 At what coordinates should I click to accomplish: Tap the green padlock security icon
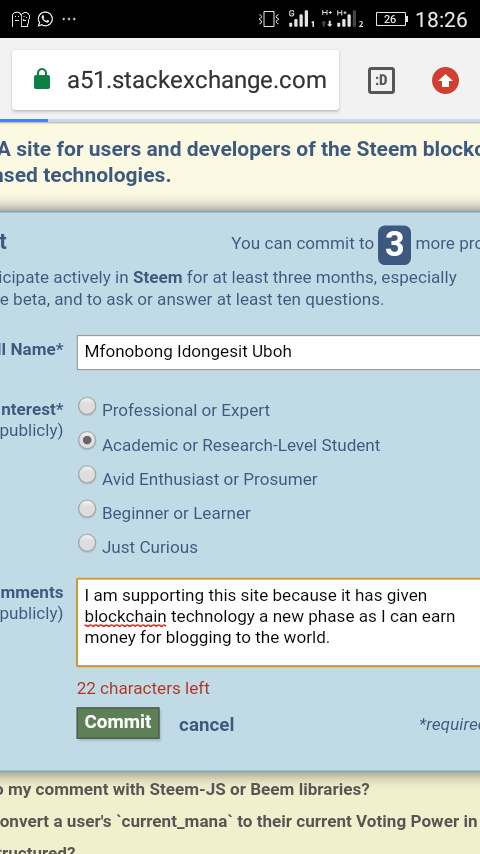pos(42,79)
